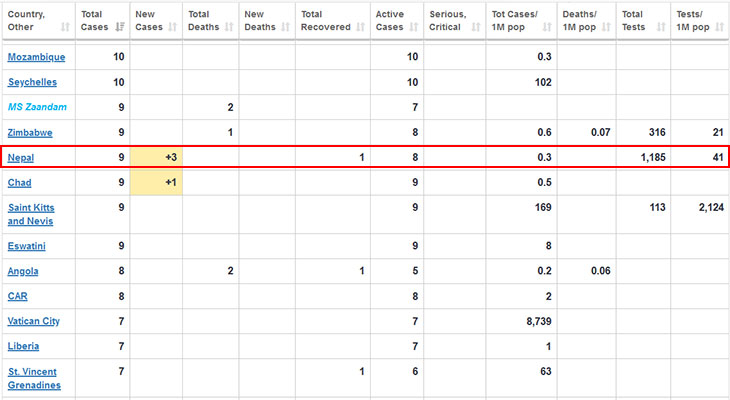Click sort icon in Tests/1M pop header
The width and height of the screenshot is (730, 400).
pos(720,28)
